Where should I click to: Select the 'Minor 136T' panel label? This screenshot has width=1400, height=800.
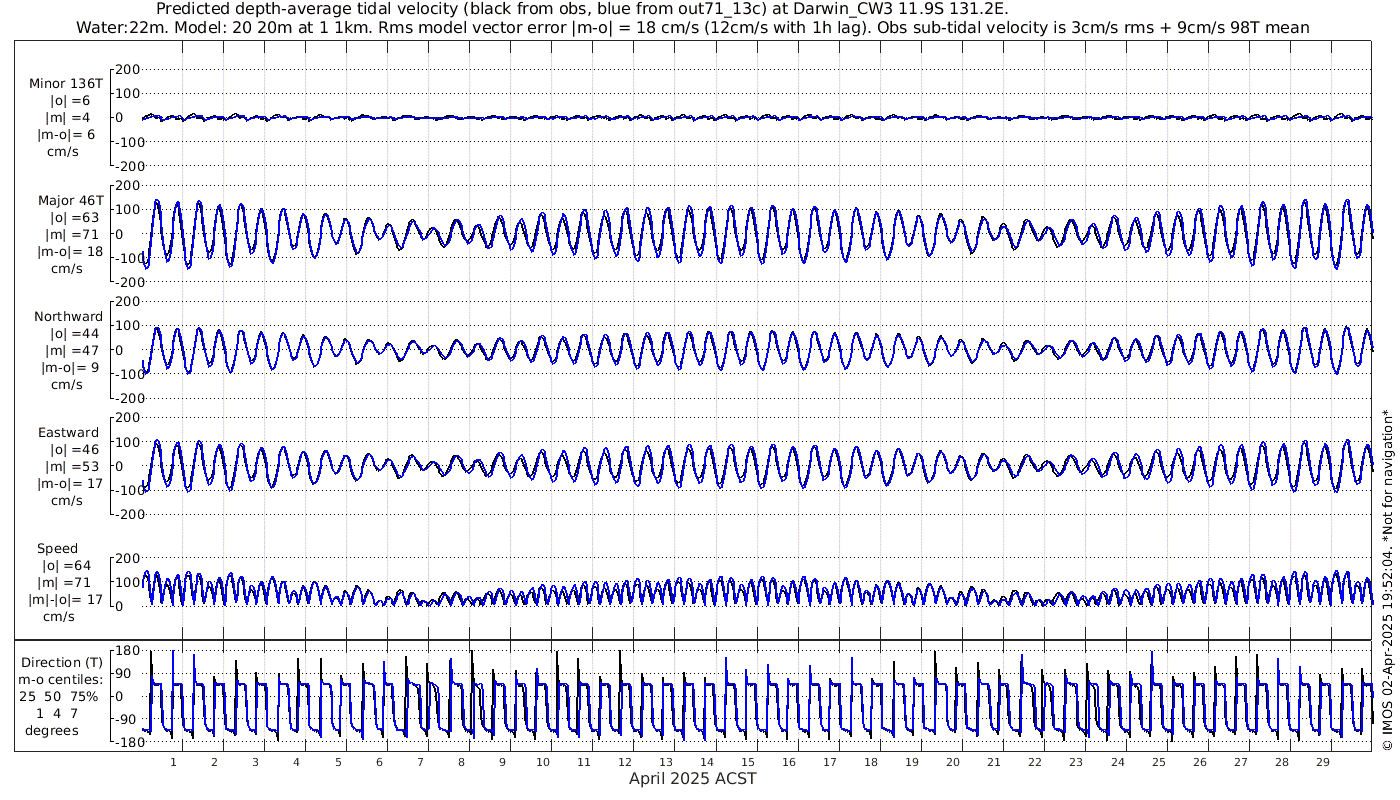coord(65,83)
